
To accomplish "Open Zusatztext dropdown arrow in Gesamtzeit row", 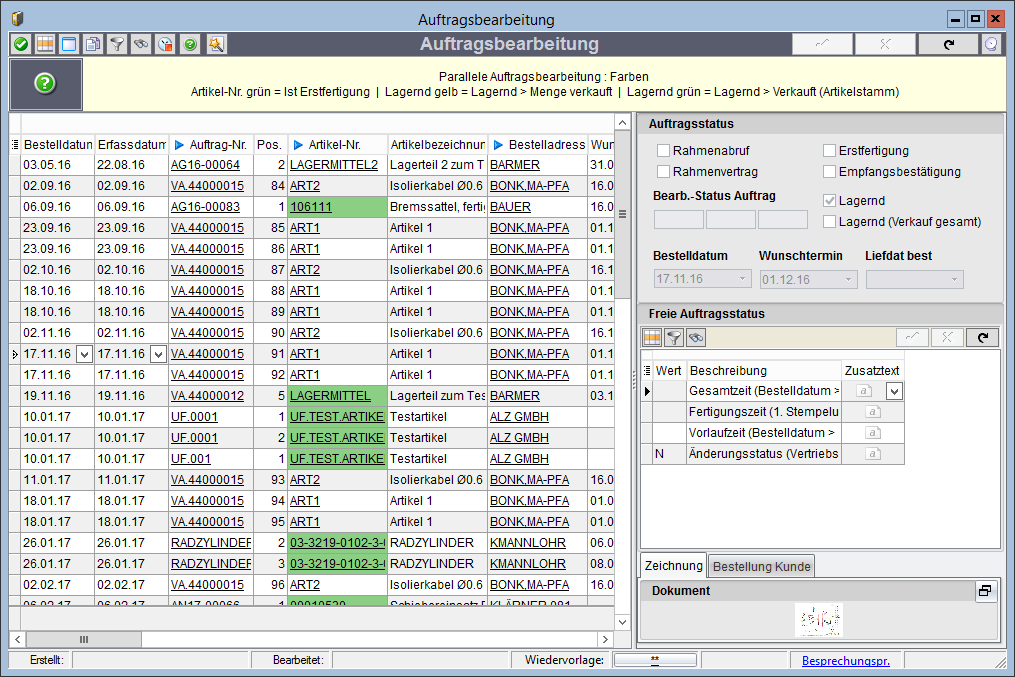I will 894,391.
